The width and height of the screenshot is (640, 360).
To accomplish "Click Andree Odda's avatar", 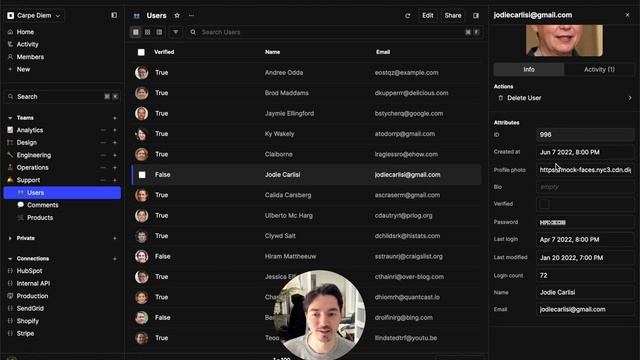I will pos(142,73).
